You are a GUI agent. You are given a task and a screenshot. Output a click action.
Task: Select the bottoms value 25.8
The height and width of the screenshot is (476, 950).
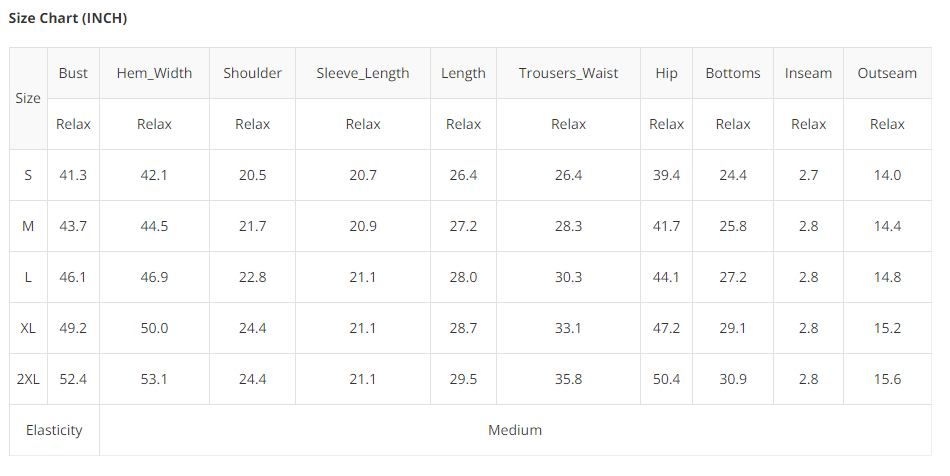(733, 226)
